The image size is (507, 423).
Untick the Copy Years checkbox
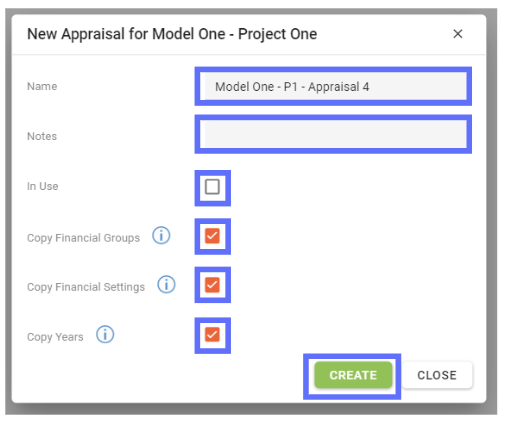[212, 335]
